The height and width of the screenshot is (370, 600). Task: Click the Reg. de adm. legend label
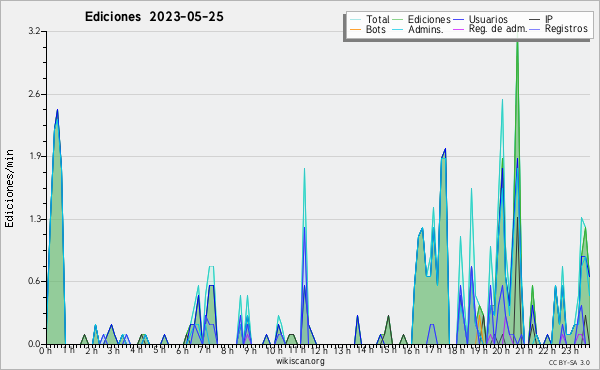[498, 29]
